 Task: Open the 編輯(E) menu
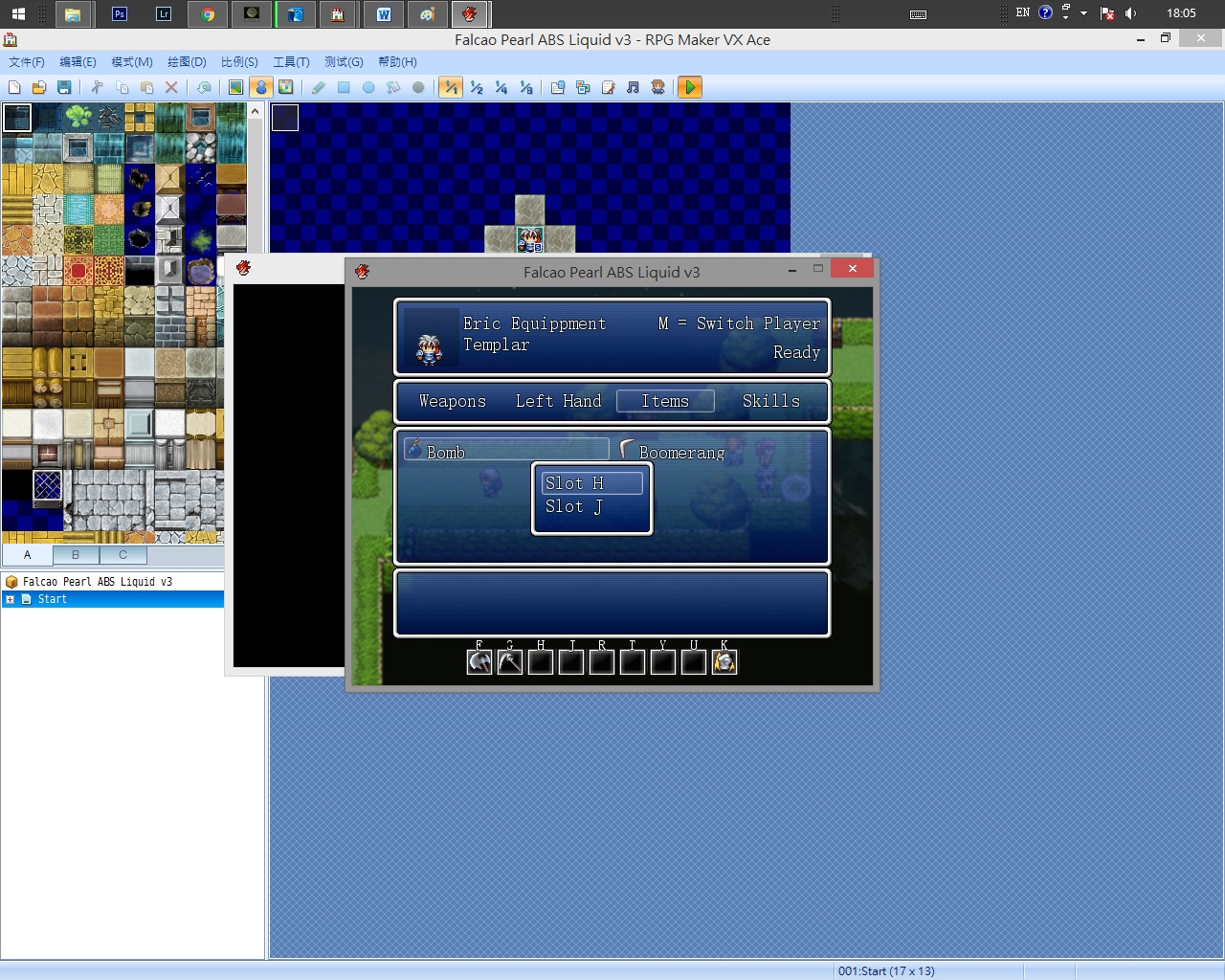click(78, 61)
